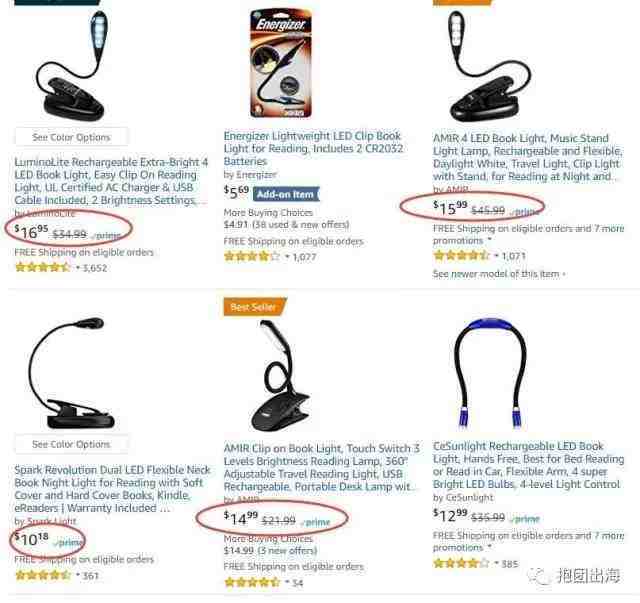Open the LuminoLite Rechargeable Extra-Bright title link
The height and width of the screenshot is (603, 640).
[111, 181]
